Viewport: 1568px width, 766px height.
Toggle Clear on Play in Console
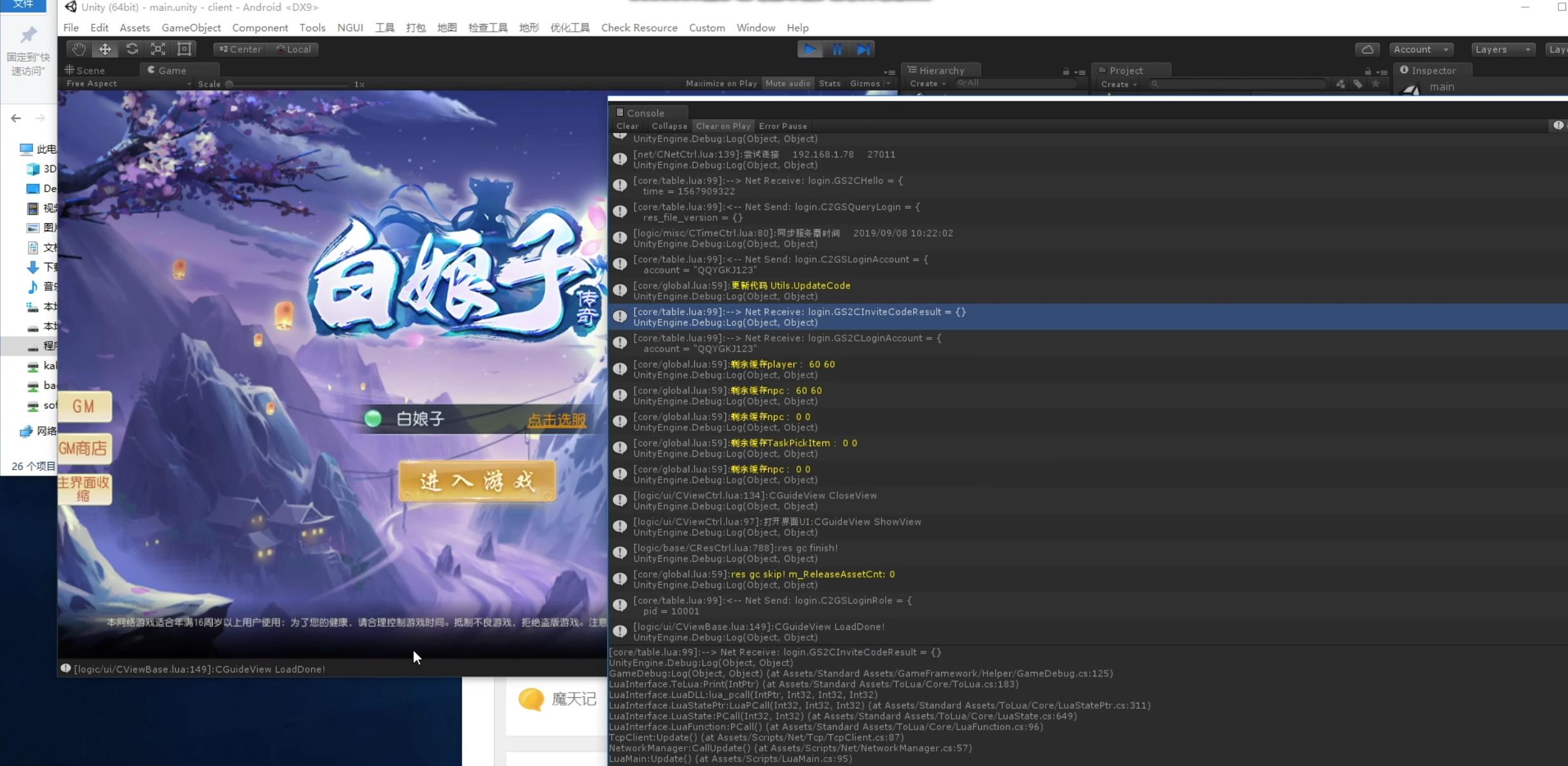click(x=723, y=126)
